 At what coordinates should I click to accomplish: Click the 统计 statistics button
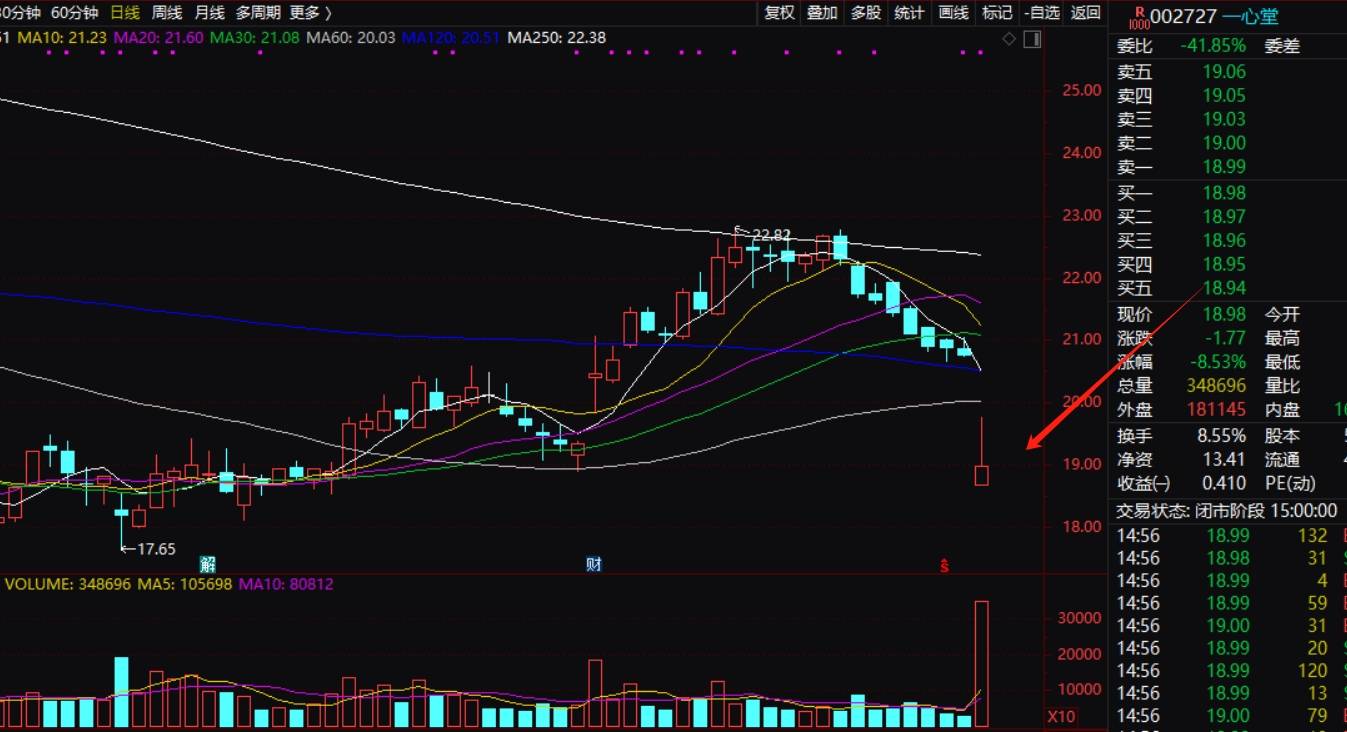tap(909, 13)
